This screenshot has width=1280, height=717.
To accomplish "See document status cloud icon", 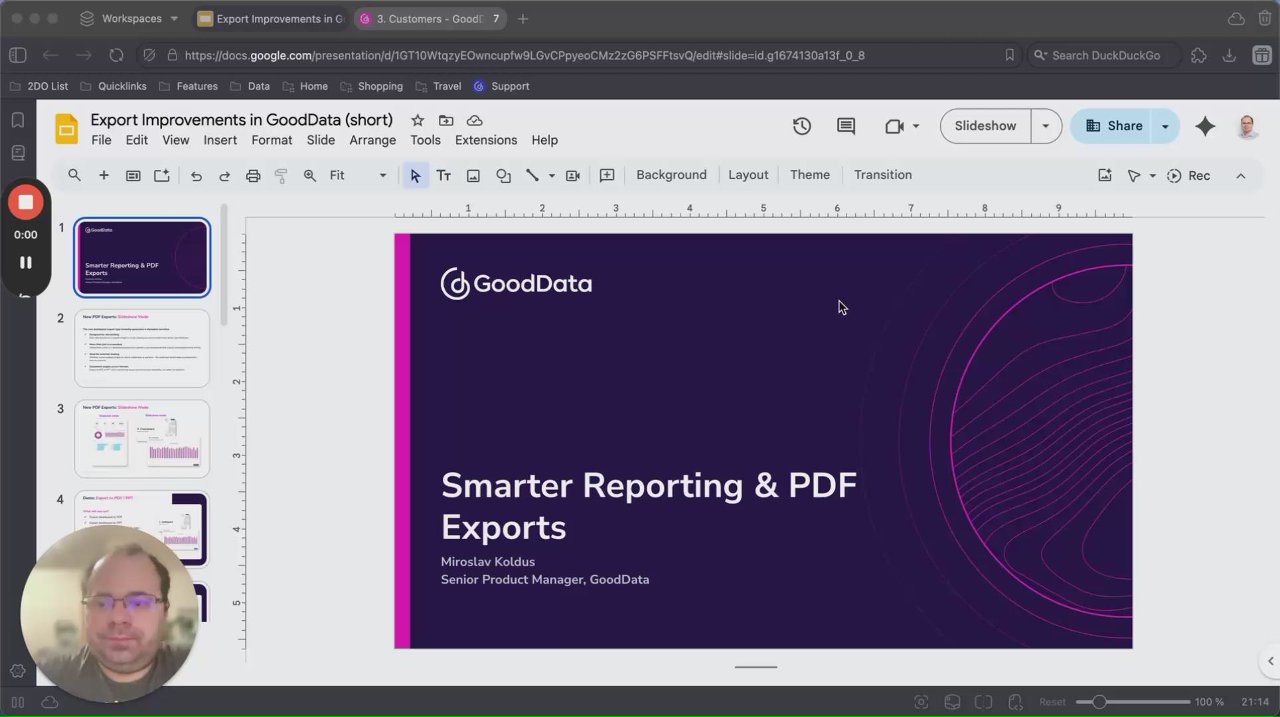I will [x=475, y=120].
